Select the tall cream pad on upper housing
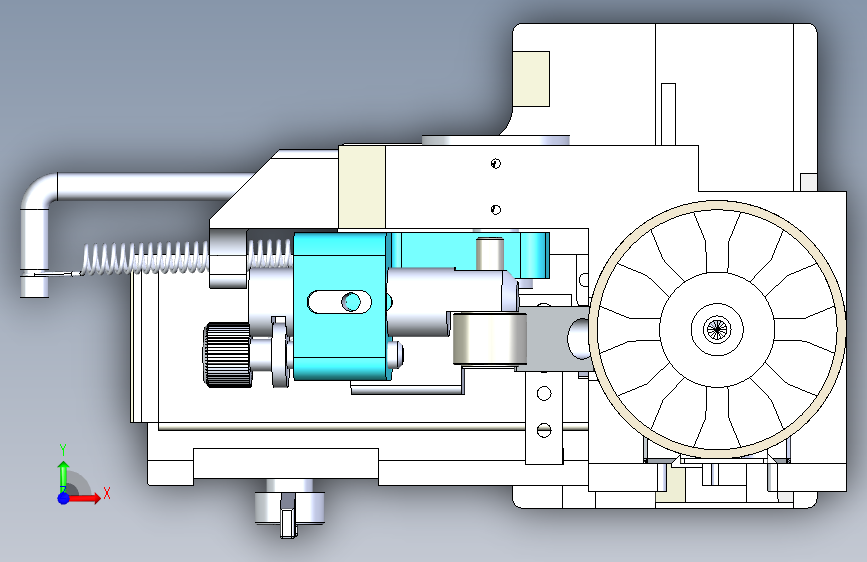Image resolution: width=867 pixels, height=562 pixels. click(x=362, y=187)
